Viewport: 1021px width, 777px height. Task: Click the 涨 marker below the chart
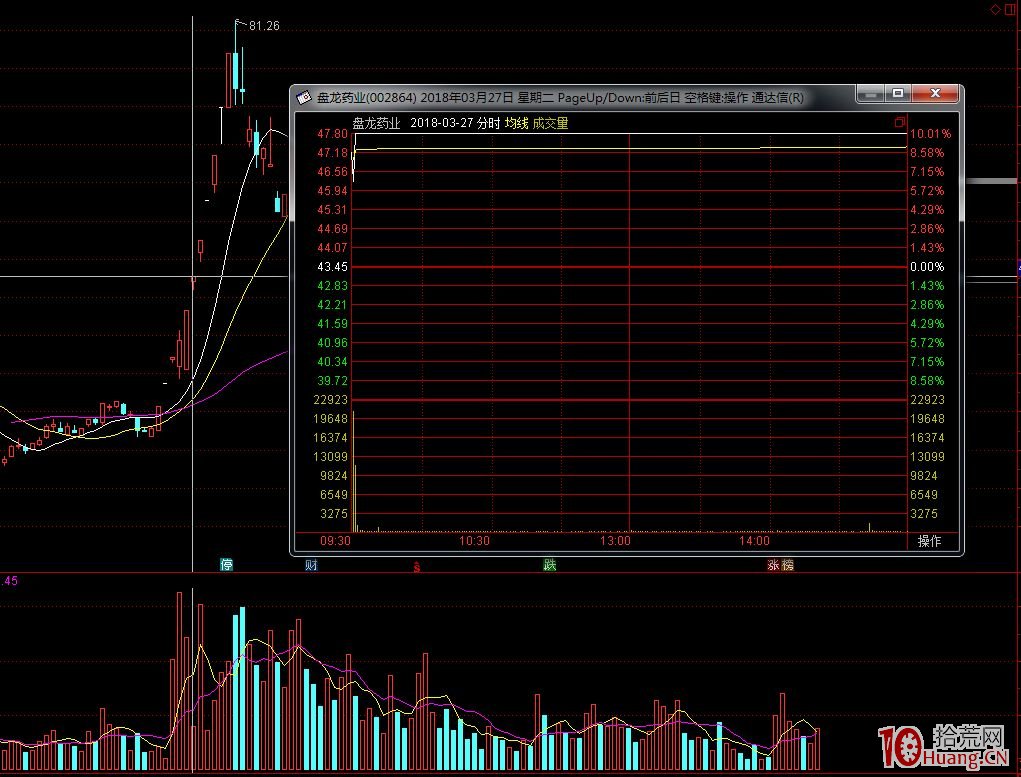[773, 565]
